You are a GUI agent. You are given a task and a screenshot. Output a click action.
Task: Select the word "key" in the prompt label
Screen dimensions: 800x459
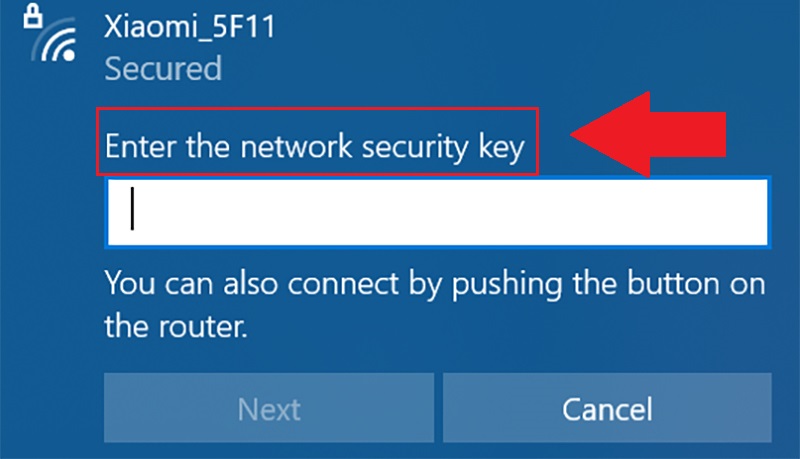click(x=502, y=148)
